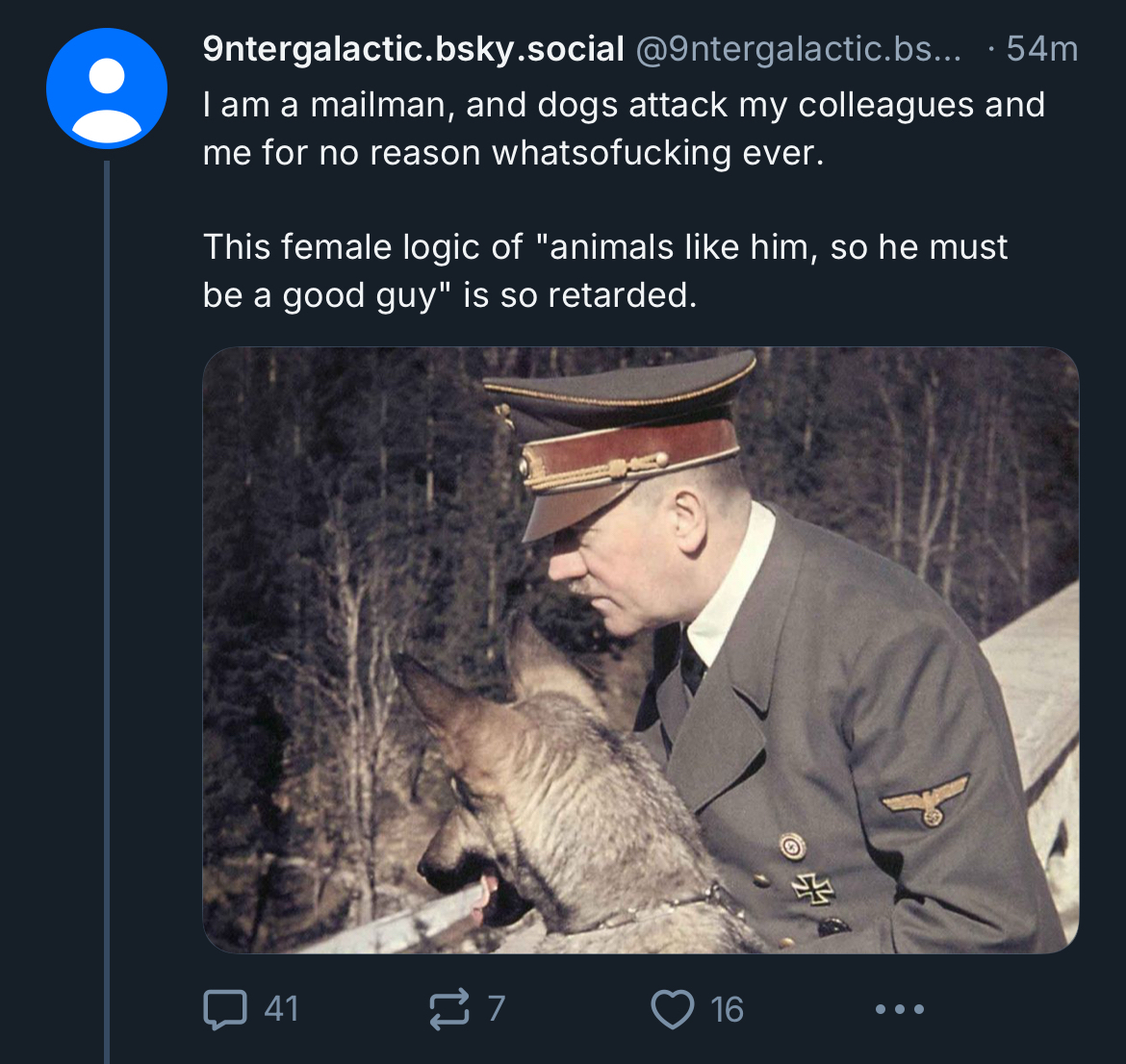This screenshot has width=1126, height=1064.
Task: Open the default blue profile avatar
Action: [x=107, y=89]
